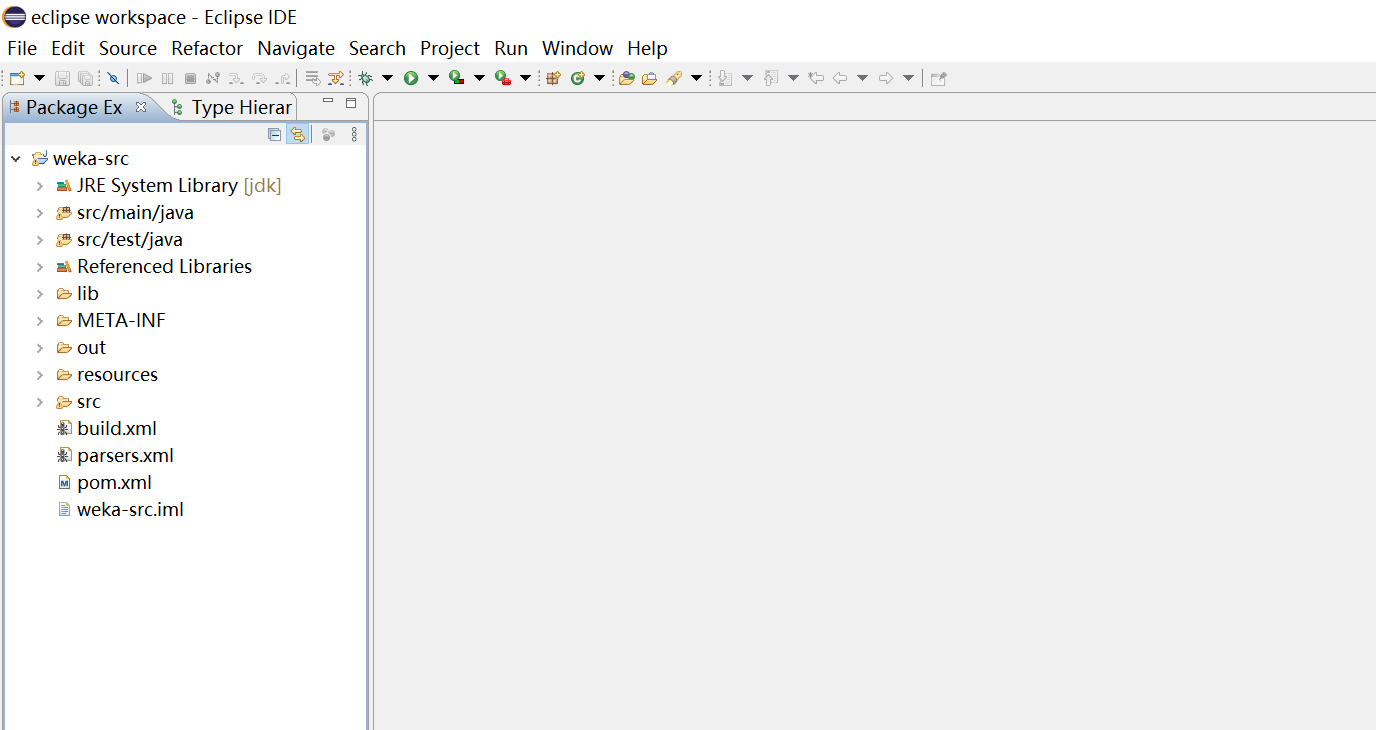1376x730 pixels.
Task: Open the New Java Class dropdown arrow
Action: click(x=599, y=78)
